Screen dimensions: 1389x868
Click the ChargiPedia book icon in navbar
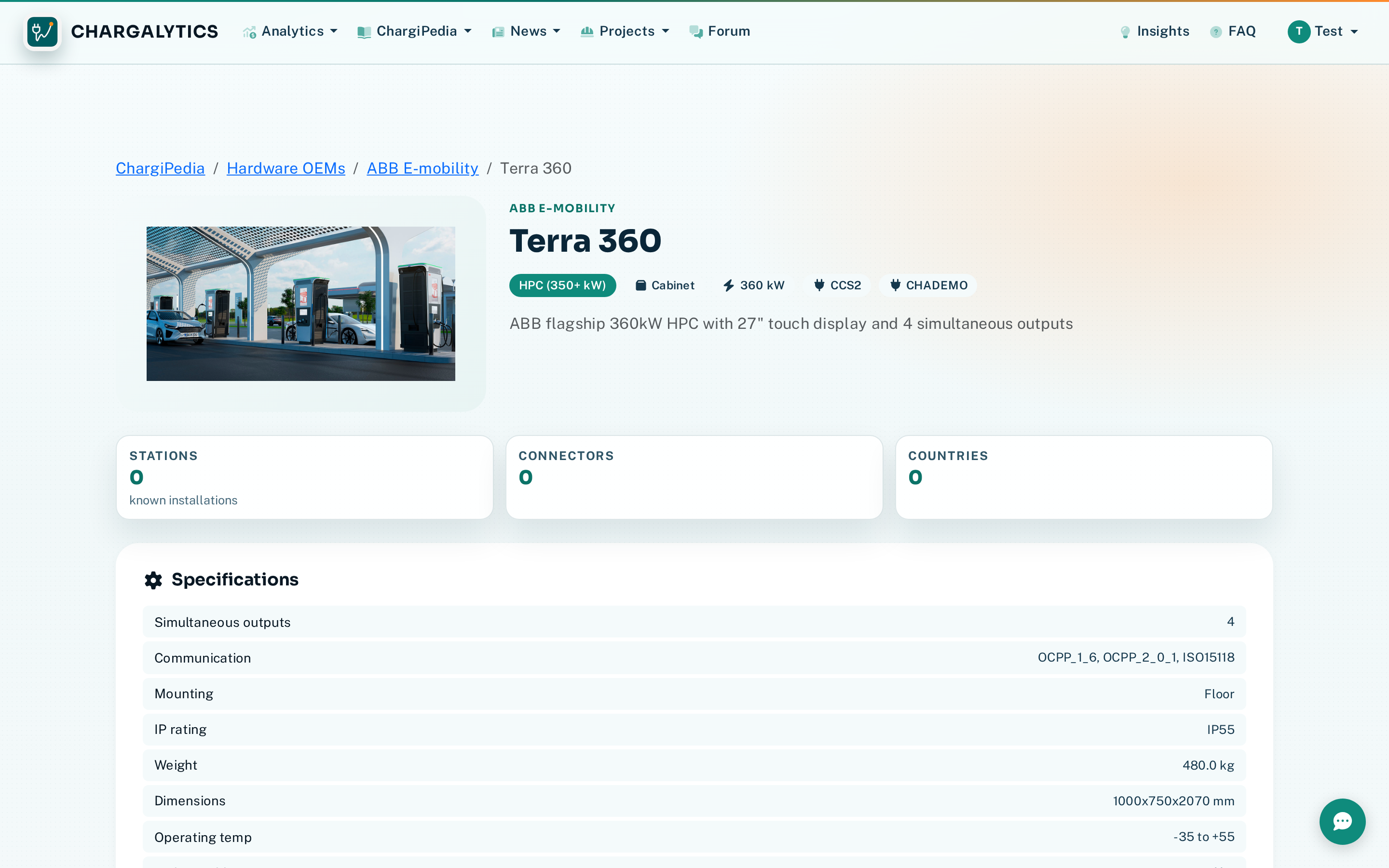pyautogui.click(x=364, y=32)
